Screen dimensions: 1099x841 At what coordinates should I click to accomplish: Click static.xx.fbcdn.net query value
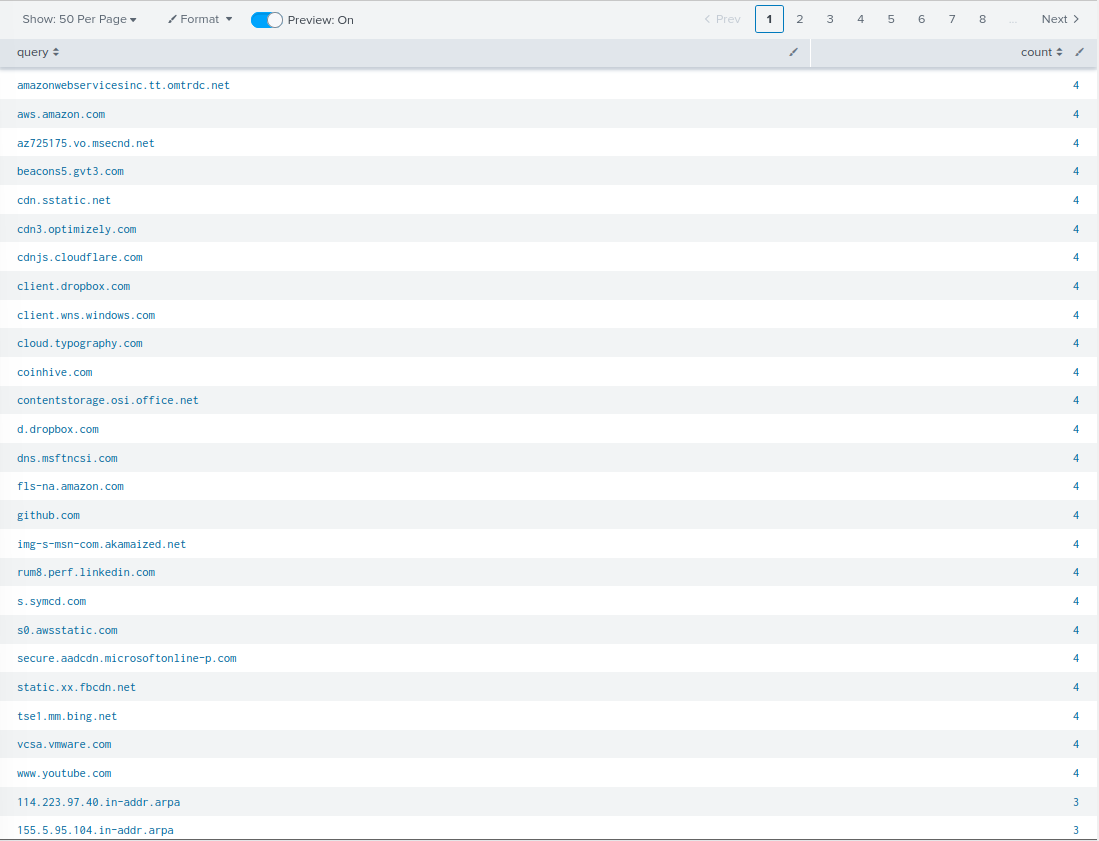(x=76, y=688)
